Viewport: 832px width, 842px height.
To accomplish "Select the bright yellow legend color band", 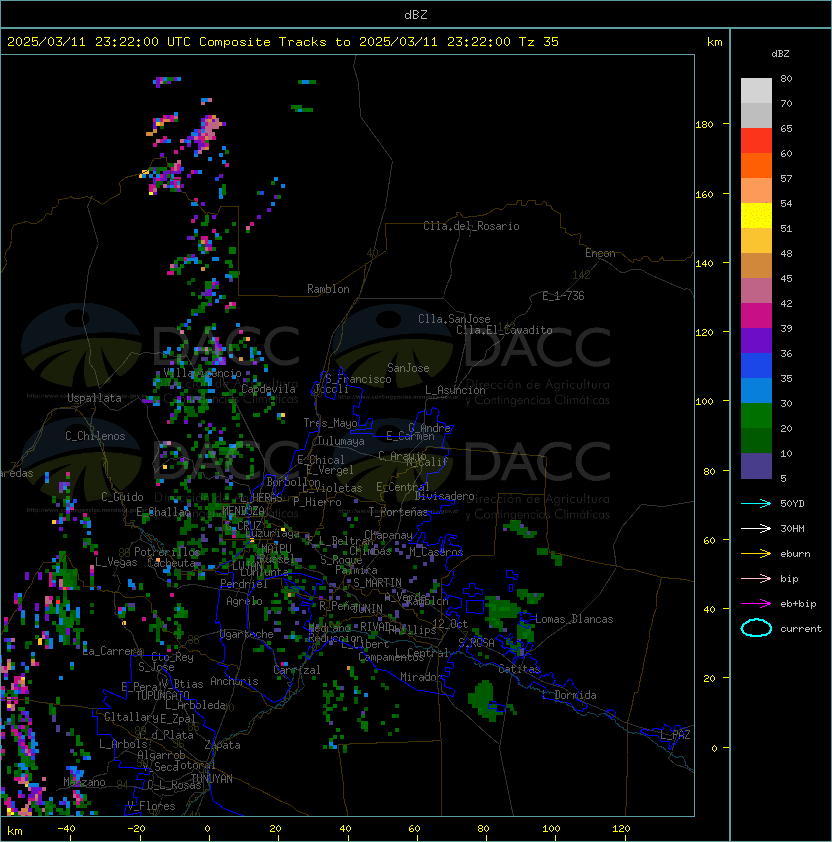I will [x=756, y=215].
